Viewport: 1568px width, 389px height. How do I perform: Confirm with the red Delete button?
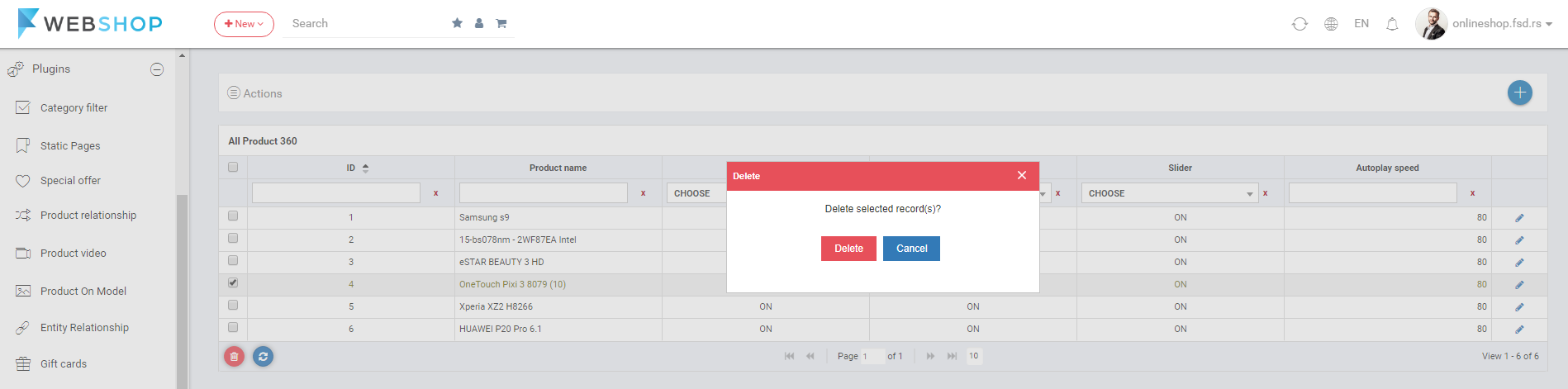click(848, 249)
